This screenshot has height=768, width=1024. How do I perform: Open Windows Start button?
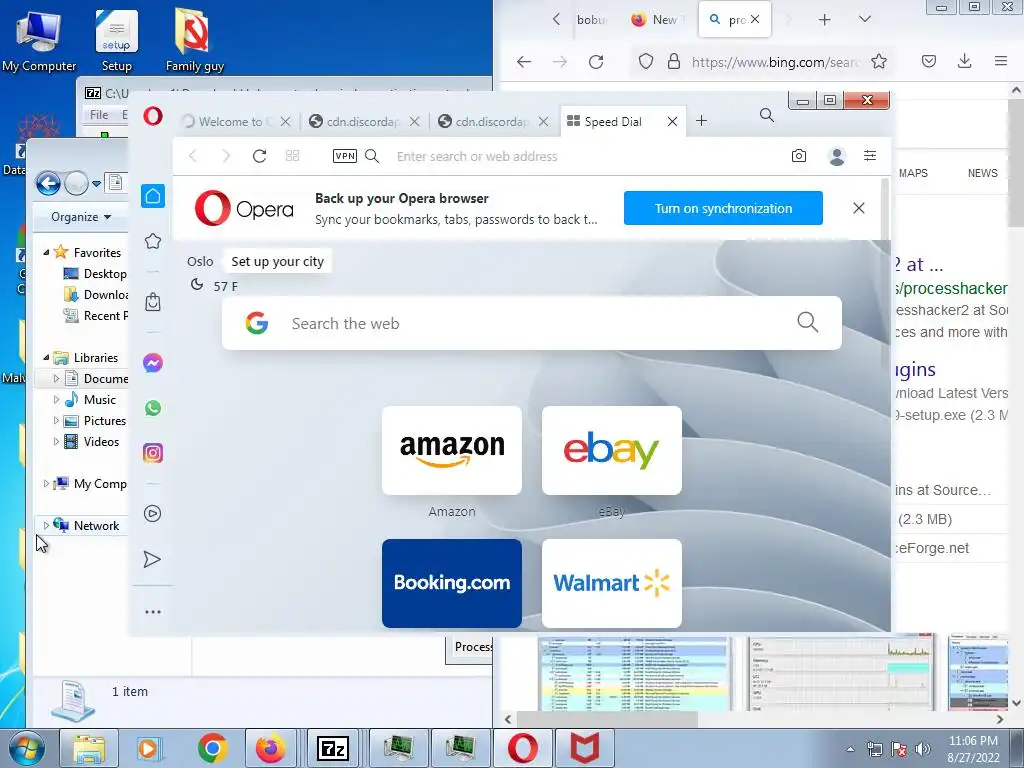[x=26, y=748]
